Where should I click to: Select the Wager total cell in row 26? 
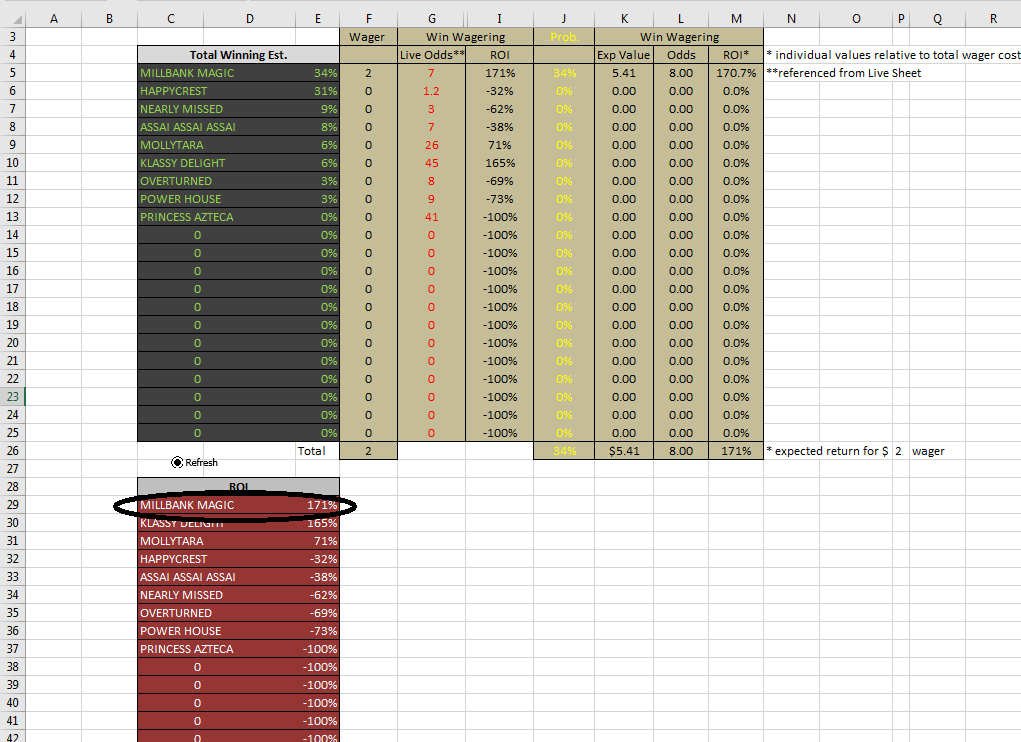tap(368, 451)
